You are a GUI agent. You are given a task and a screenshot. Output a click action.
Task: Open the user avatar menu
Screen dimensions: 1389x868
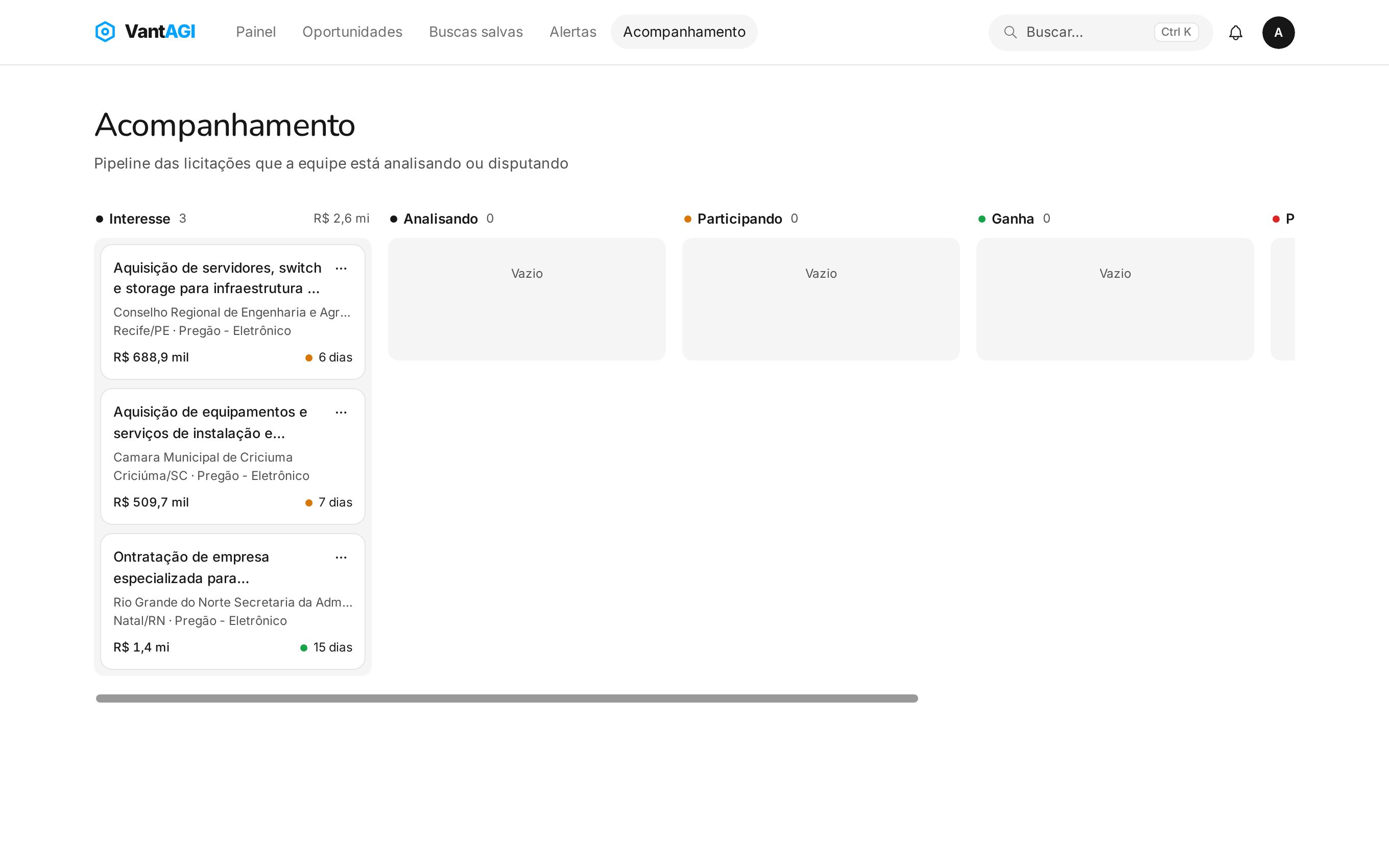[x=1278, y=33]
